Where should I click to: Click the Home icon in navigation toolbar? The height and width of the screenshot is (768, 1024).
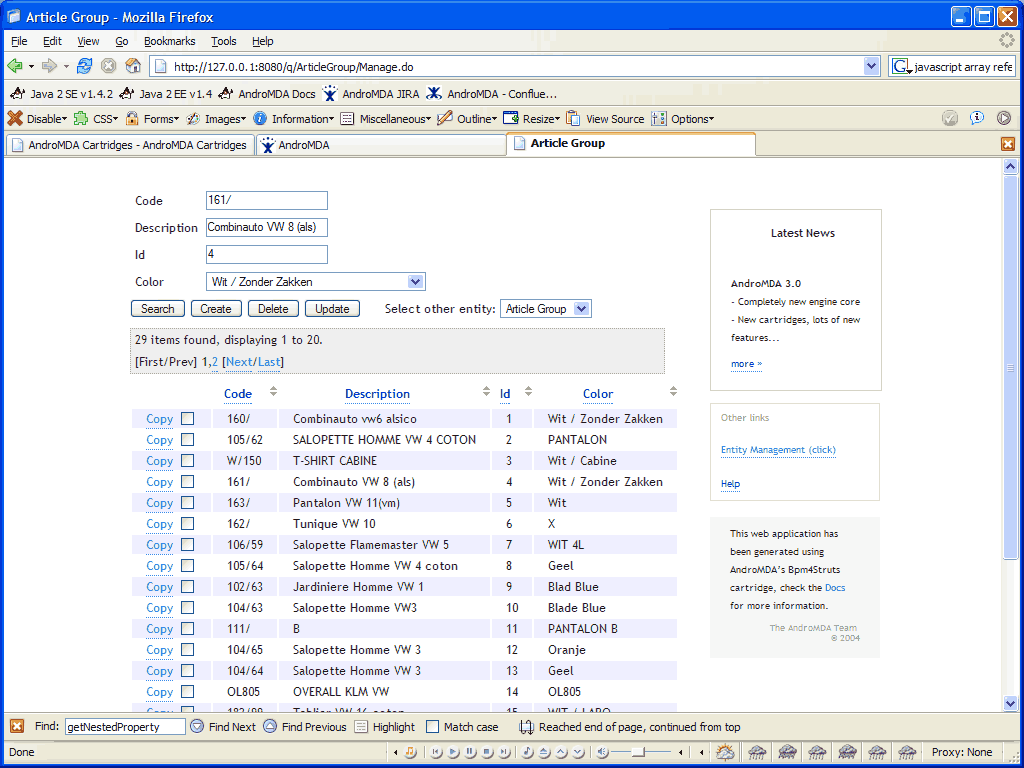coord(133,66)
